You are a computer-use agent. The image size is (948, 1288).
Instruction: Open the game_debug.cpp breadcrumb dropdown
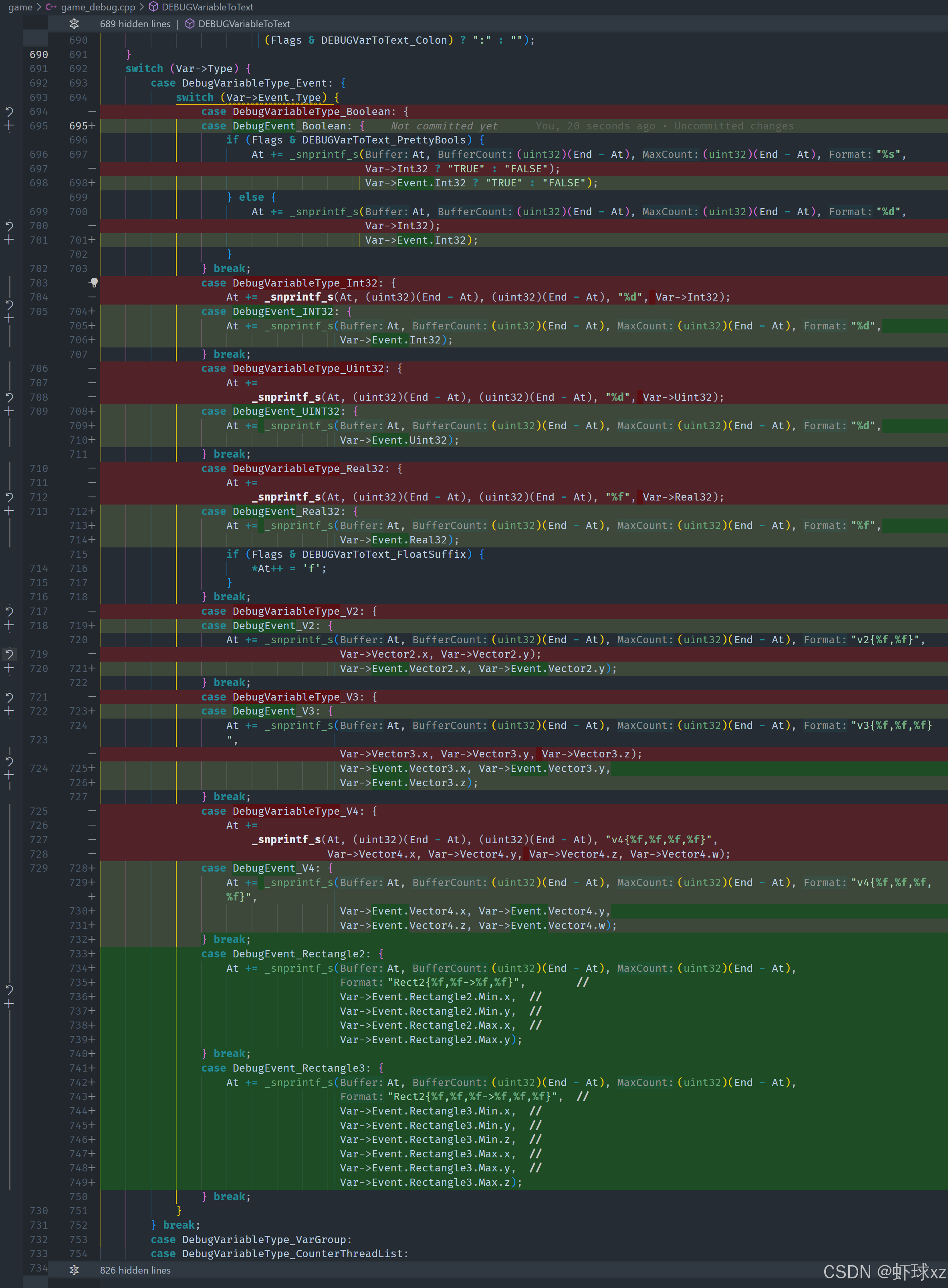pyautogui.click(x=97, y=7)
